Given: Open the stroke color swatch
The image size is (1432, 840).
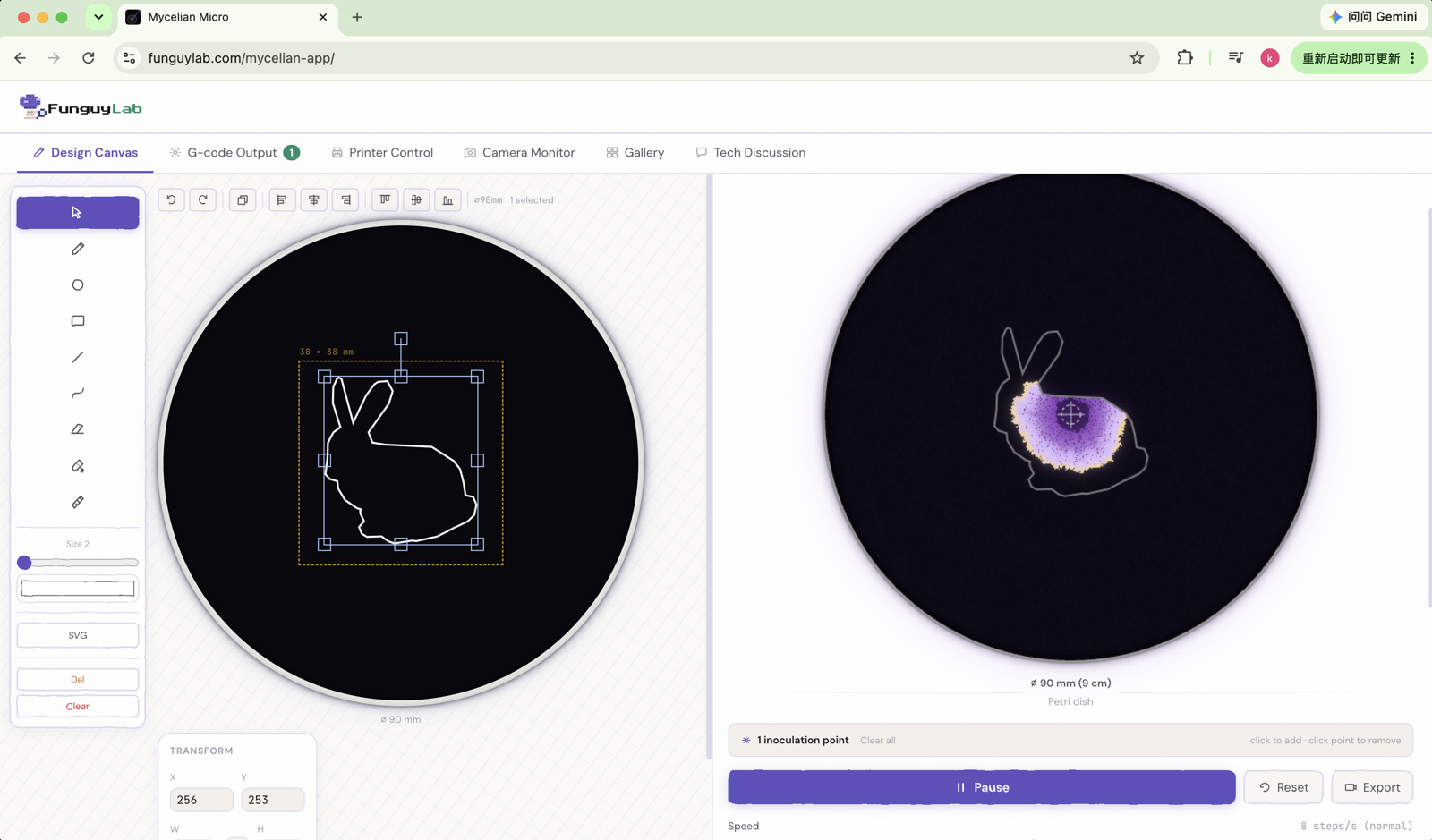Looking at the screenshot, I should point(78,589).
